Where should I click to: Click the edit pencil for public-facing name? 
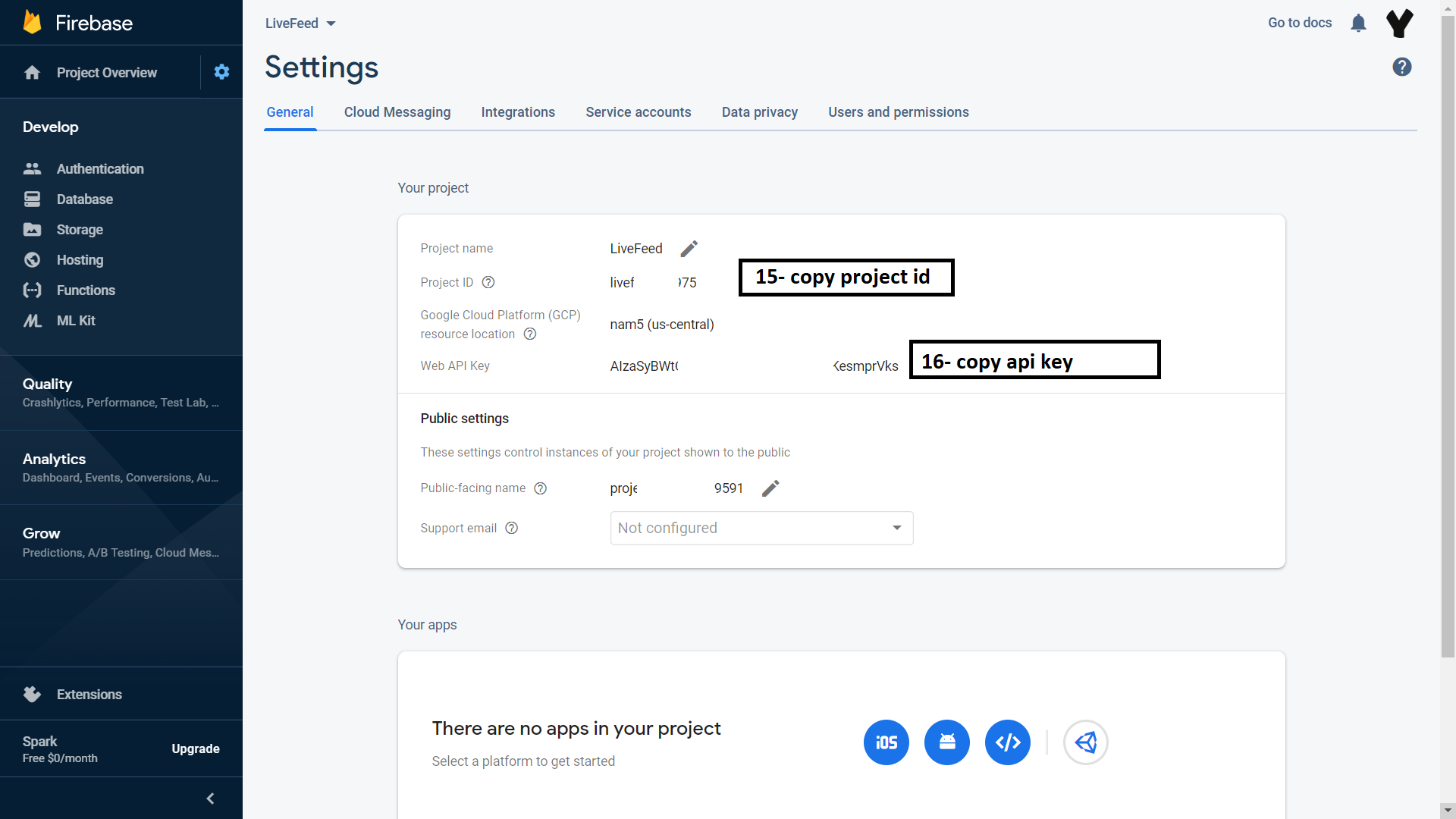(x=770, y=488)
